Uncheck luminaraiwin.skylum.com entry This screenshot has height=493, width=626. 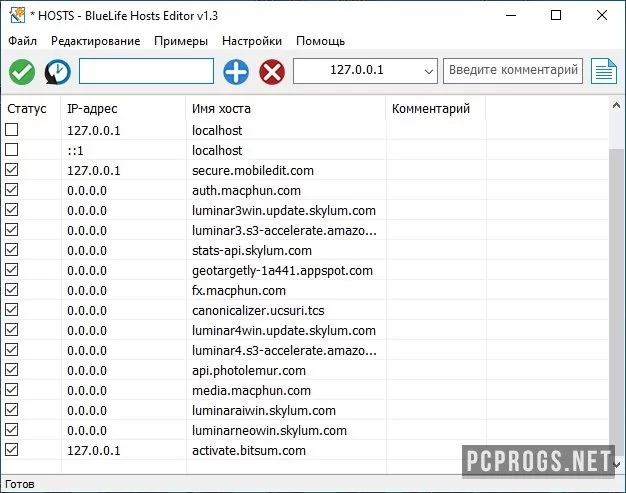(12, 410)
